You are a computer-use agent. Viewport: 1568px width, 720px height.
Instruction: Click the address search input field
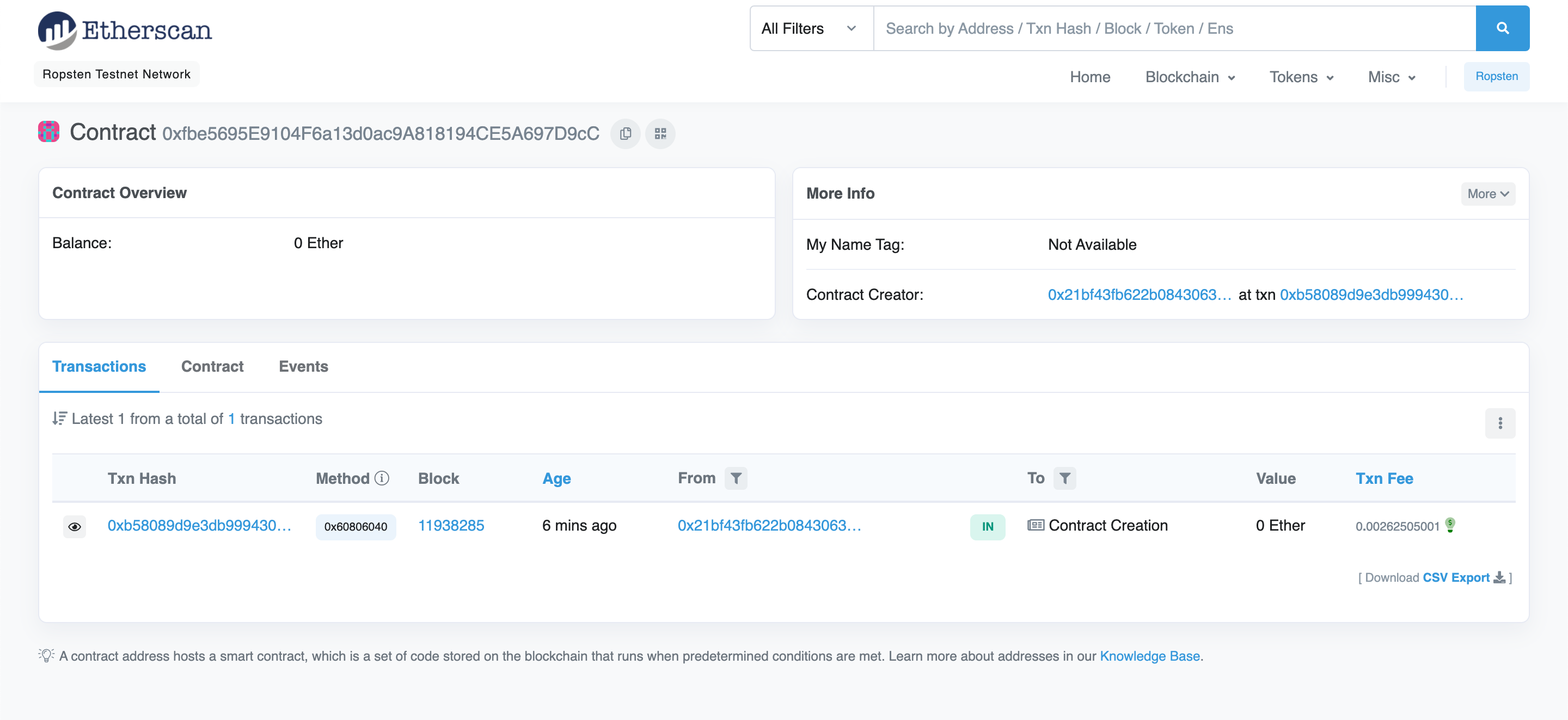[x=1174, y=29]
